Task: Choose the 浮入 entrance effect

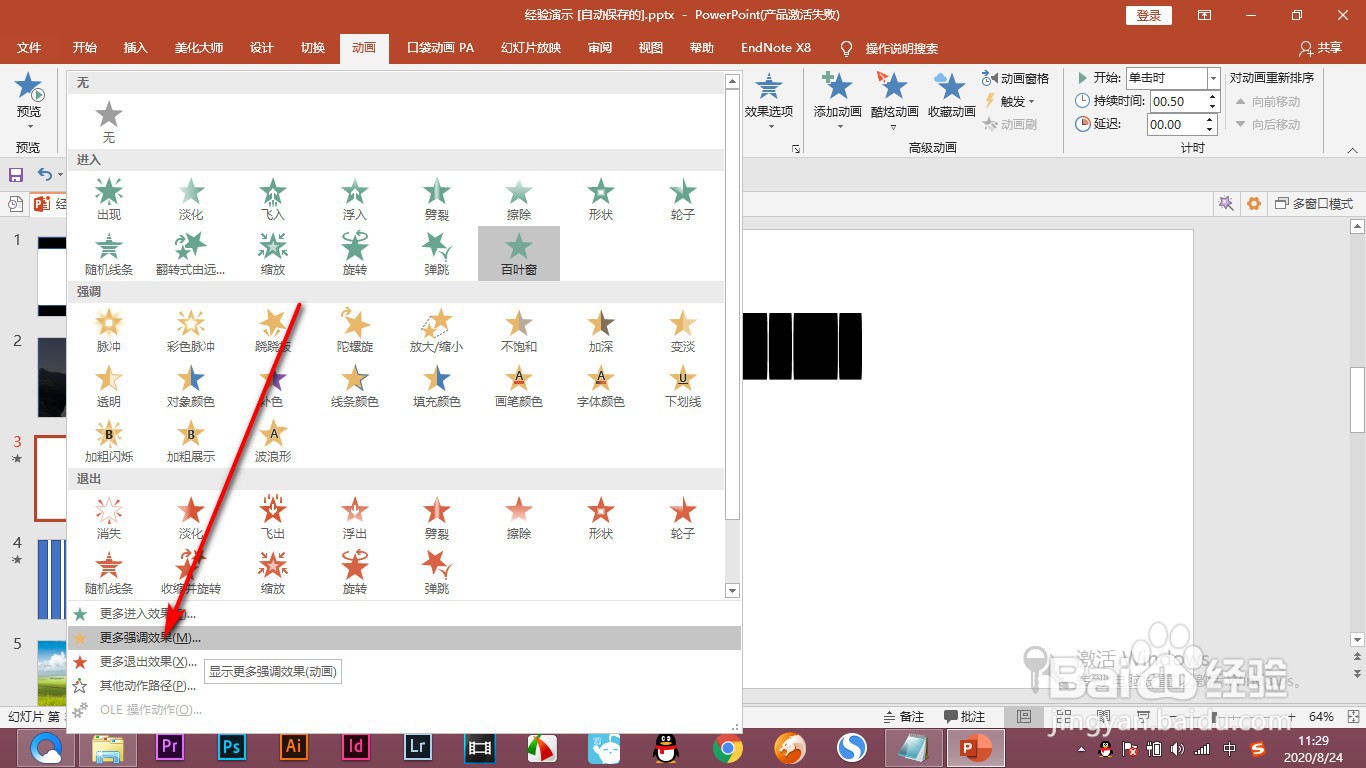Action: click(x=355, y=198)
